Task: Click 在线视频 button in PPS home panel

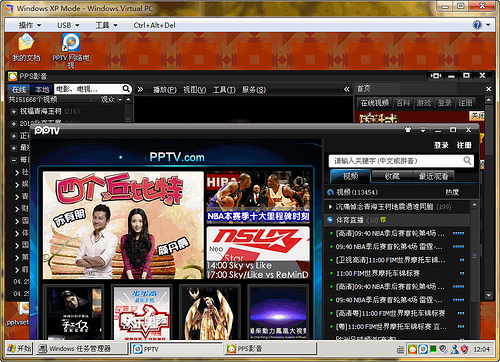Action: [375, 103]
